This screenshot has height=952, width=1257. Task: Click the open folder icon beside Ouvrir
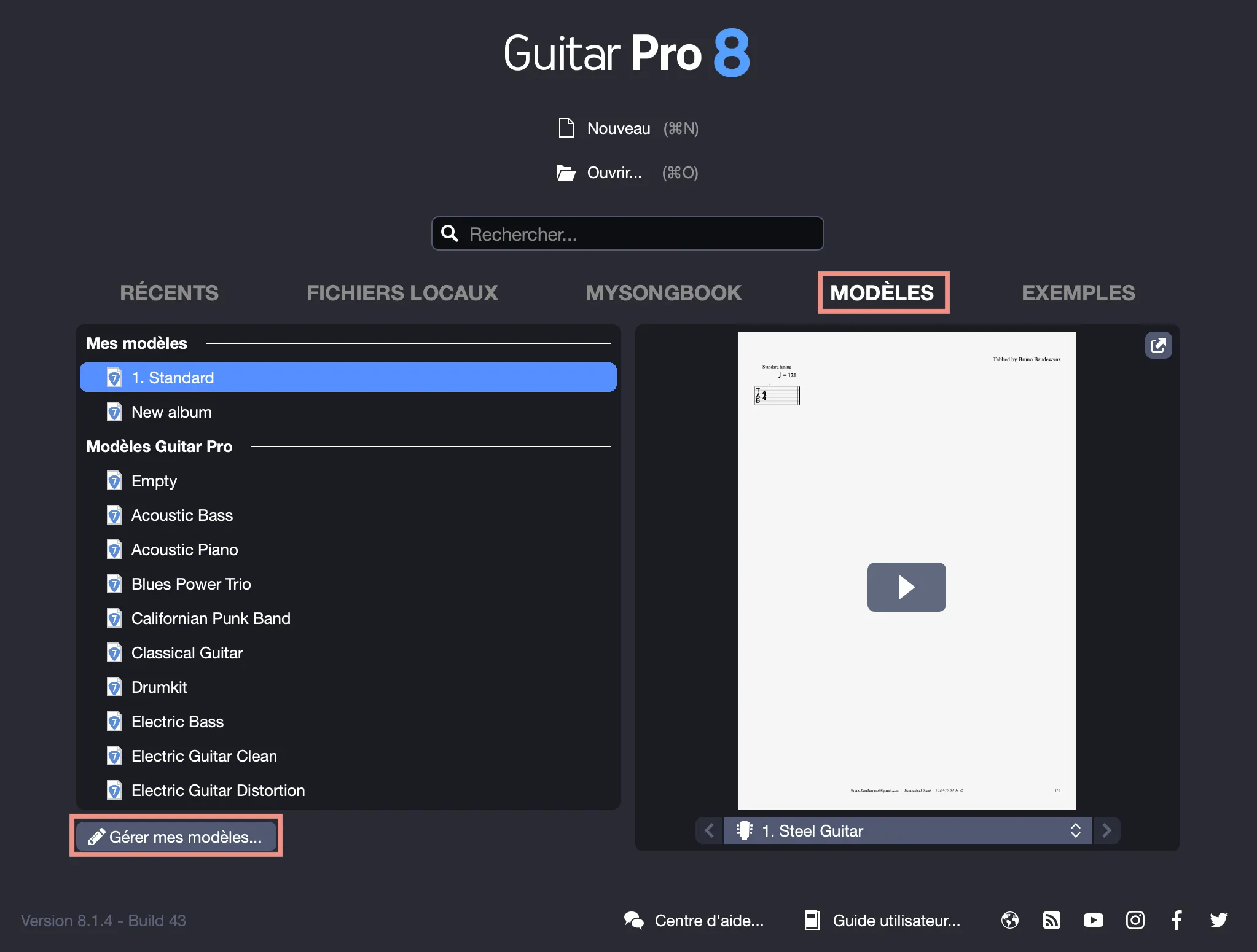tap(566, 173)
